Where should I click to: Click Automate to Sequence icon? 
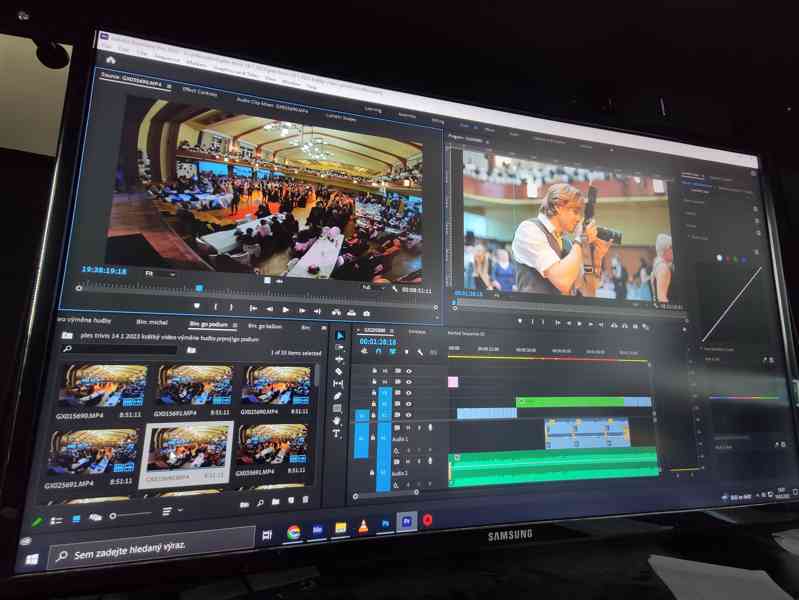pyautogui.click(x=245, y=504)
